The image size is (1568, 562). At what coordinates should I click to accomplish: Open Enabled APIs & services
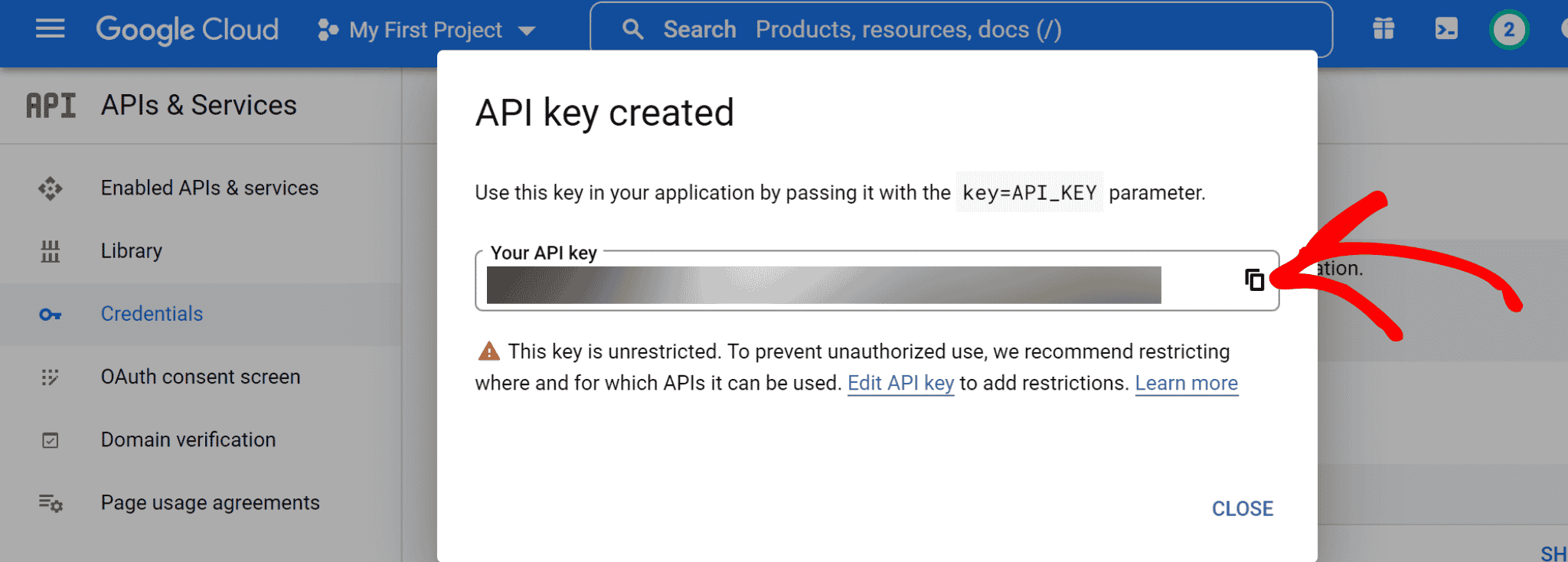210,188
